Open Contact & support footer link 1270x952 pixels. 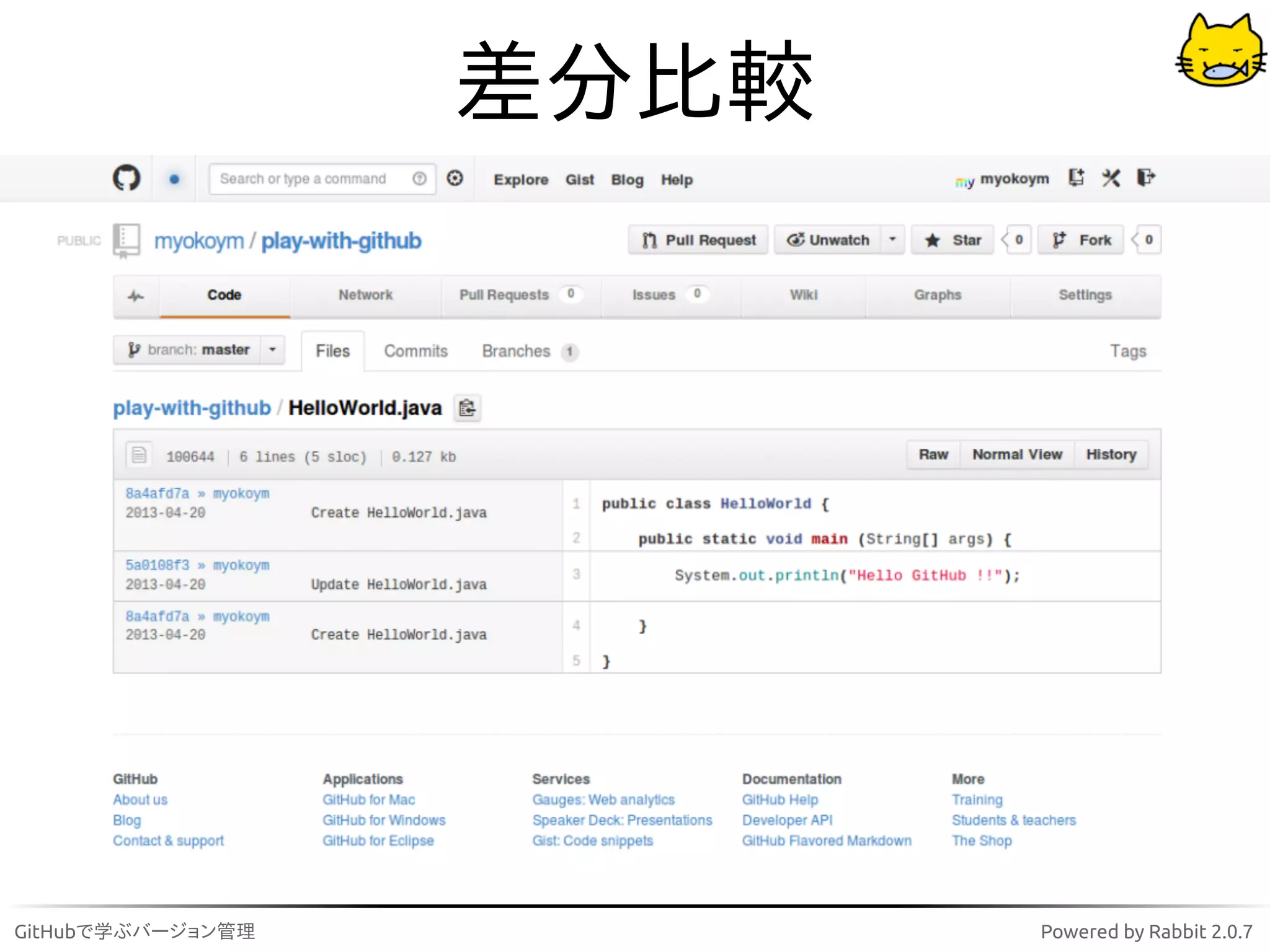click(x=168, y=841)
